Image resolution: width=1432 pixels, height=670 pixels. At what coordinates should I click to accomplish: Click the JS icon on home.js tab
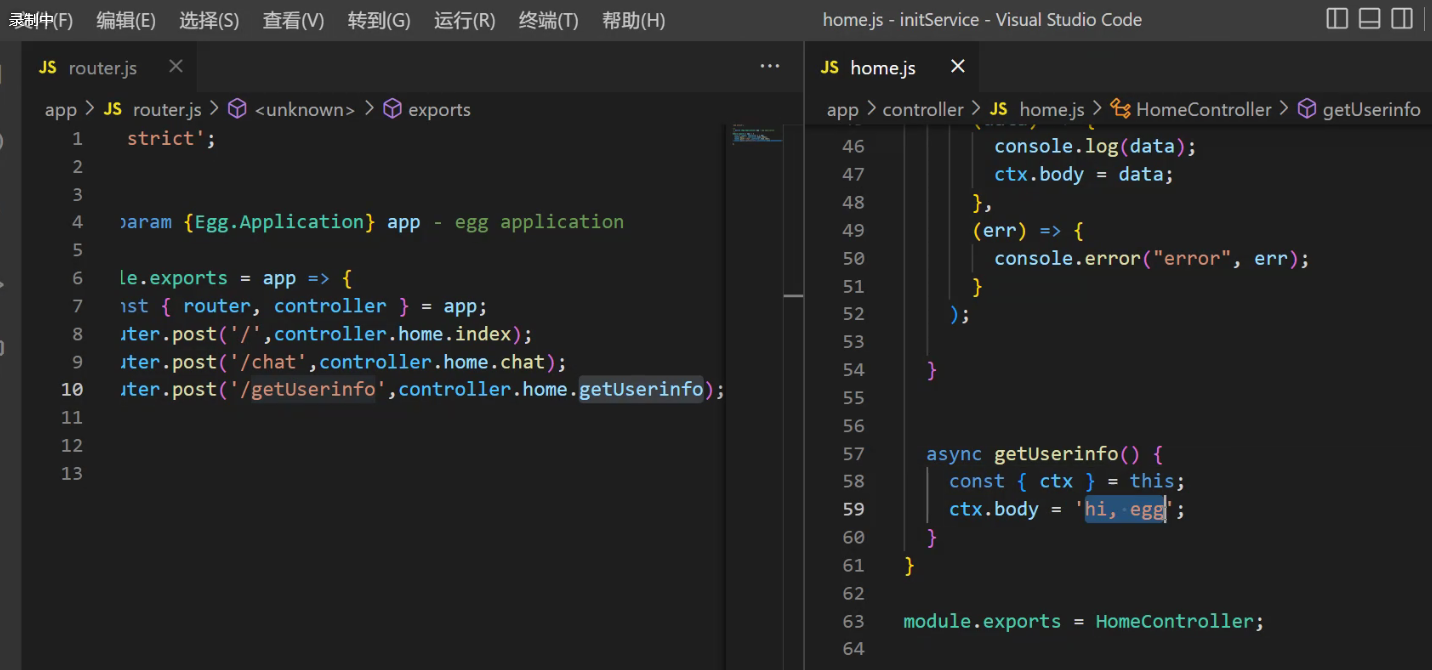(x=830, y=68)
